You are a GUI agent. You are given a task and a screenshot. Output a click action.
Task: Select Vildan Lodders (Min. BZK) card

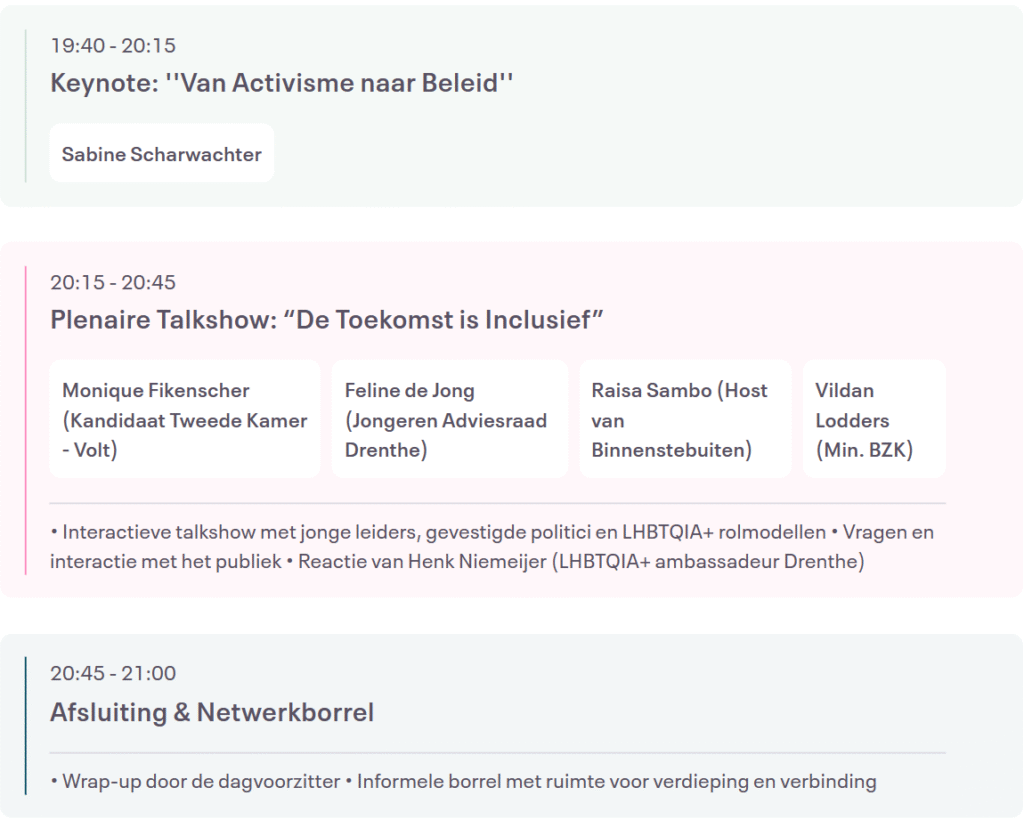pos(873,420)
